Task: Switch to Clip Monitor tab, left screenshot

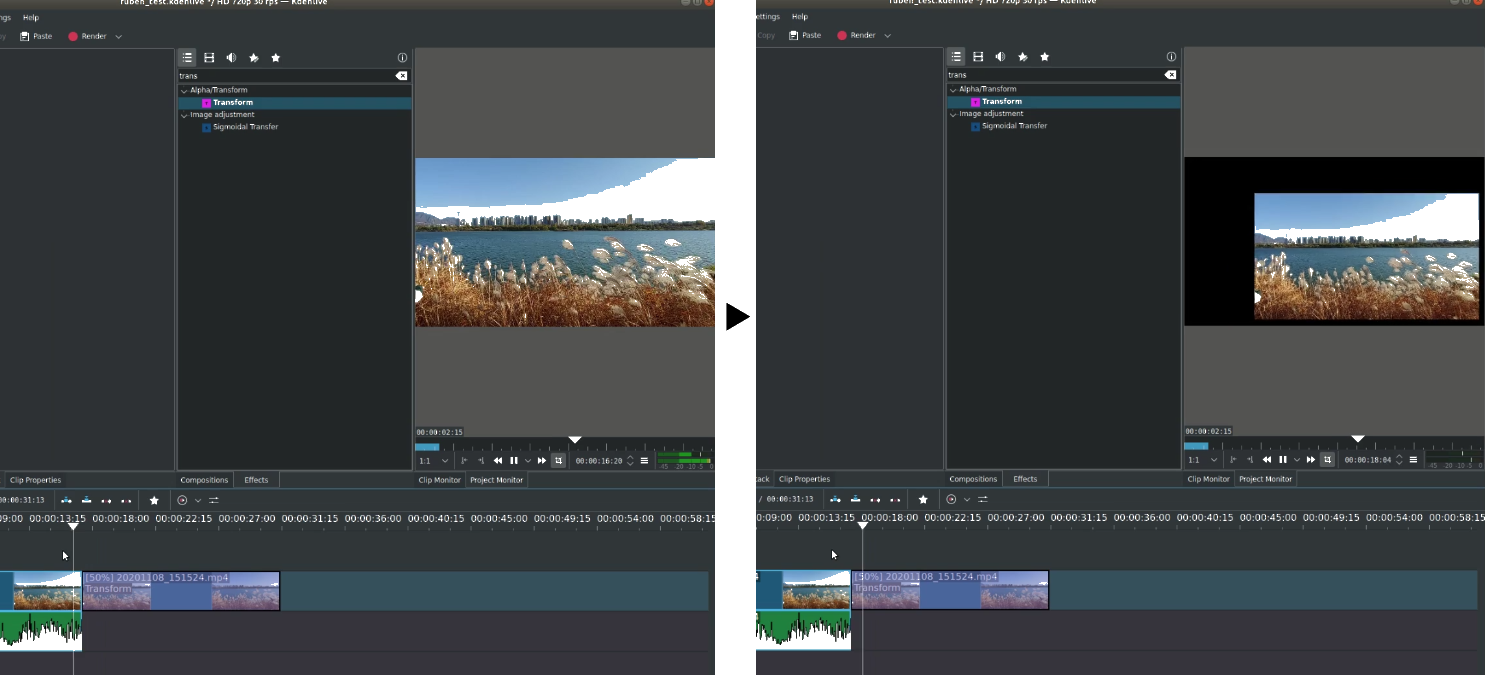Action: (x=439, y=480)
